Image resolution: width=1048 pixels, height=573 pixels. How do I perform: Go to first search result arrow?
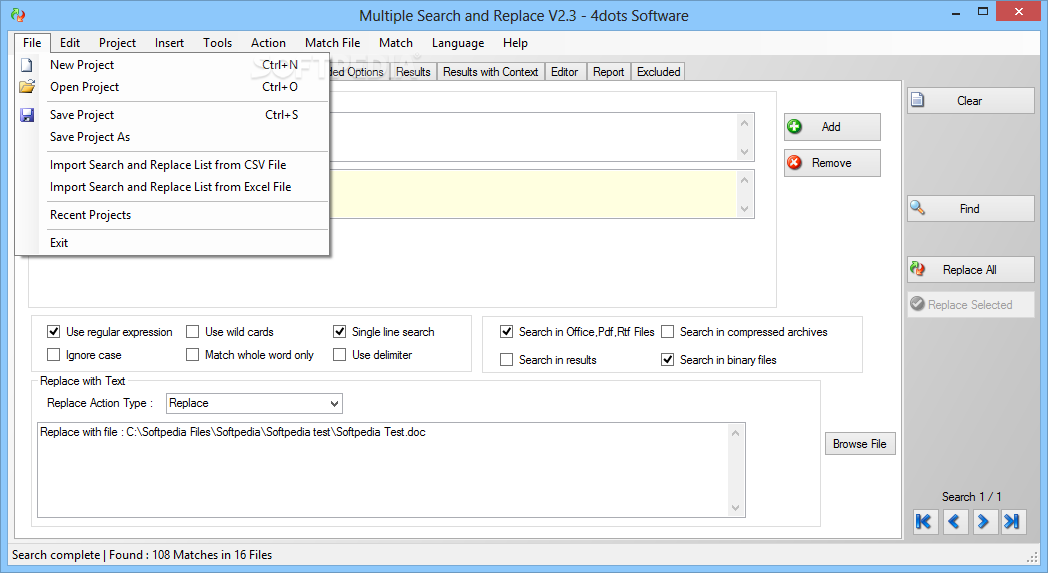pyautogui.click(x=924, y=522)
